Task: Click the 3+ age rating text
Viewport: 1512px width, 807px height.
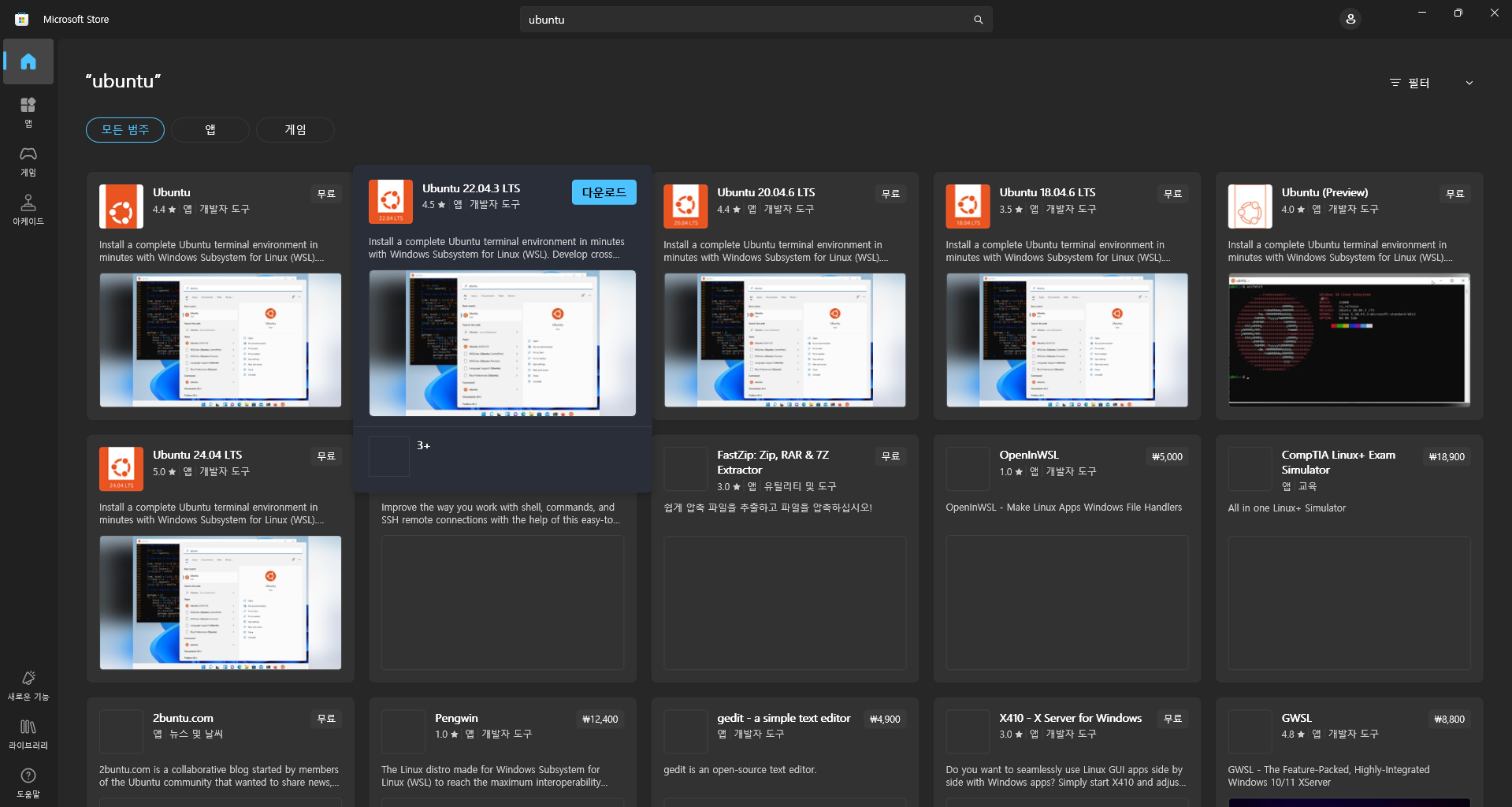Action: tap(423, 445)
